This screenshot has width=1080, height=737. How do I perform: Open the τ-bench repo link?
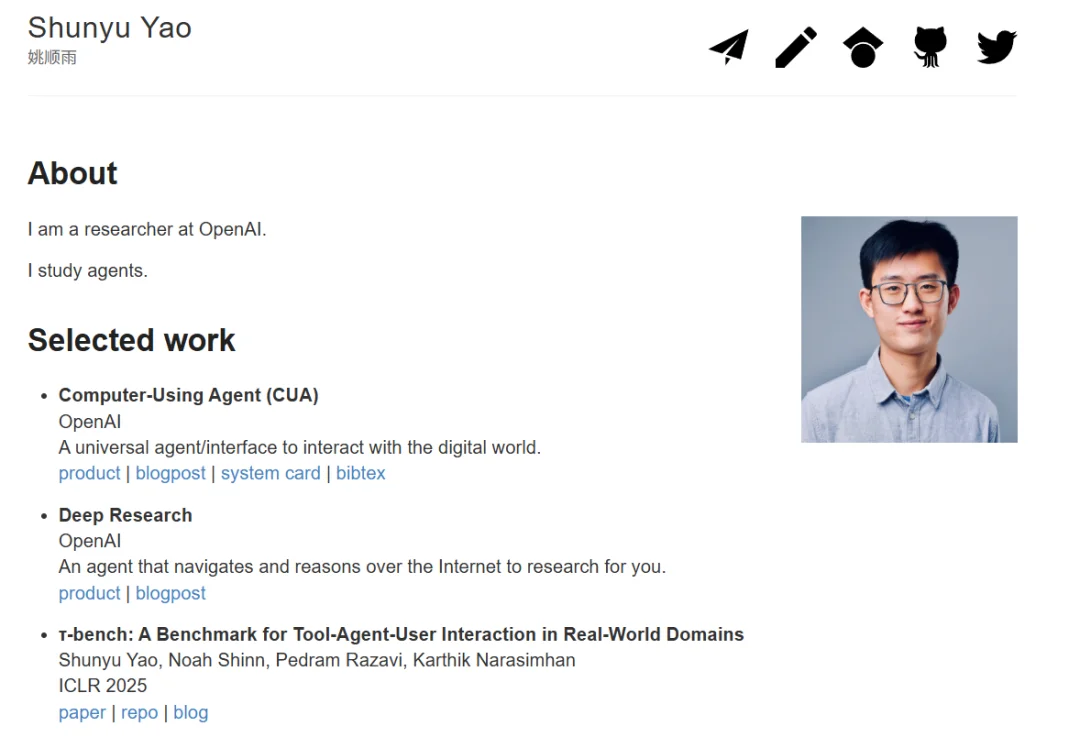tap(139, 712)
